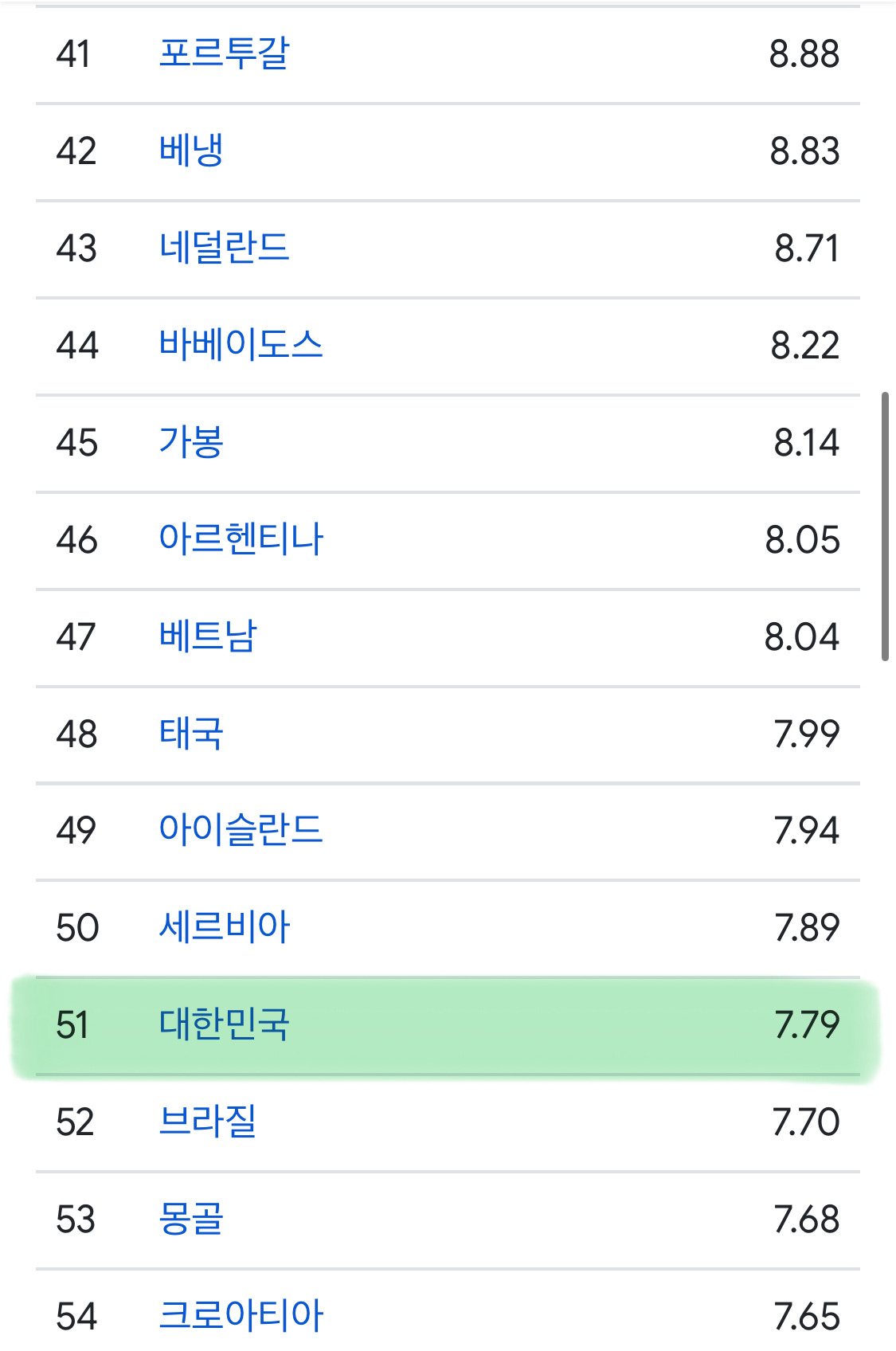Viewport: 896px width, 1351px height.
Task: Click the 7.68 value for 몽골
Action: (806, 1219)
